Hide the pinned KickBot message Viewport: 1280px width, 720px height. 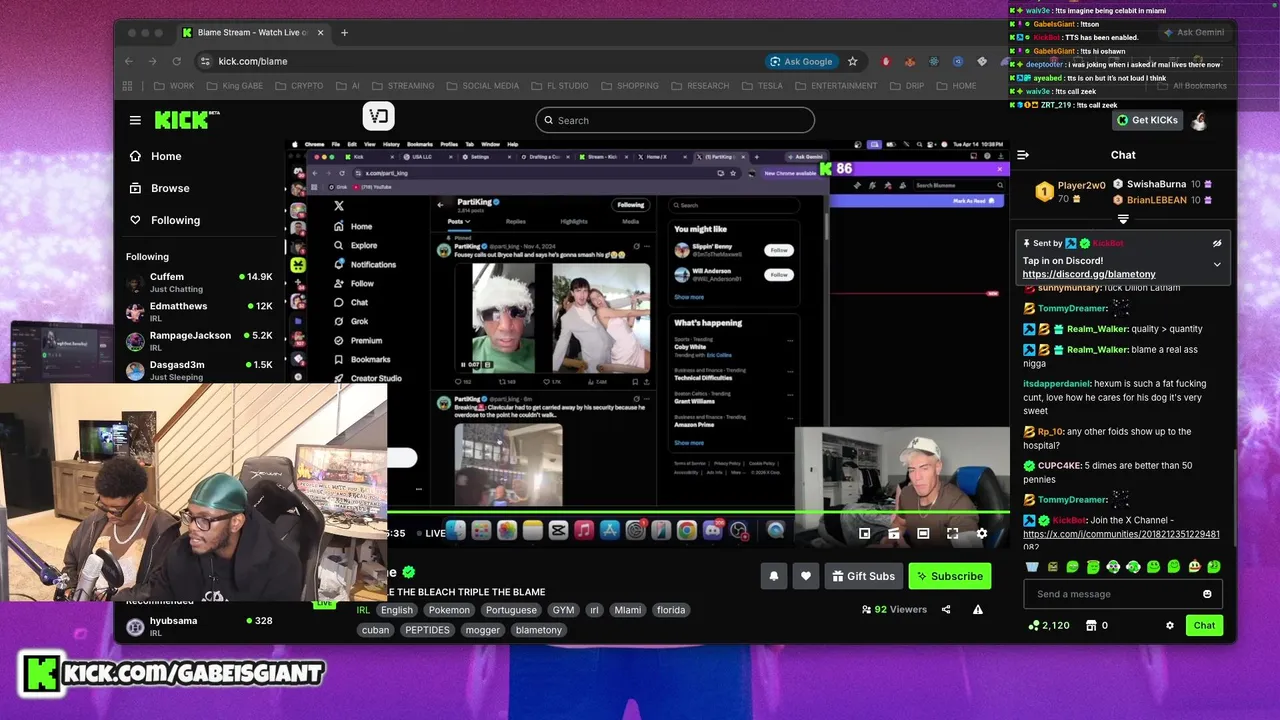tap(1217, 243)
